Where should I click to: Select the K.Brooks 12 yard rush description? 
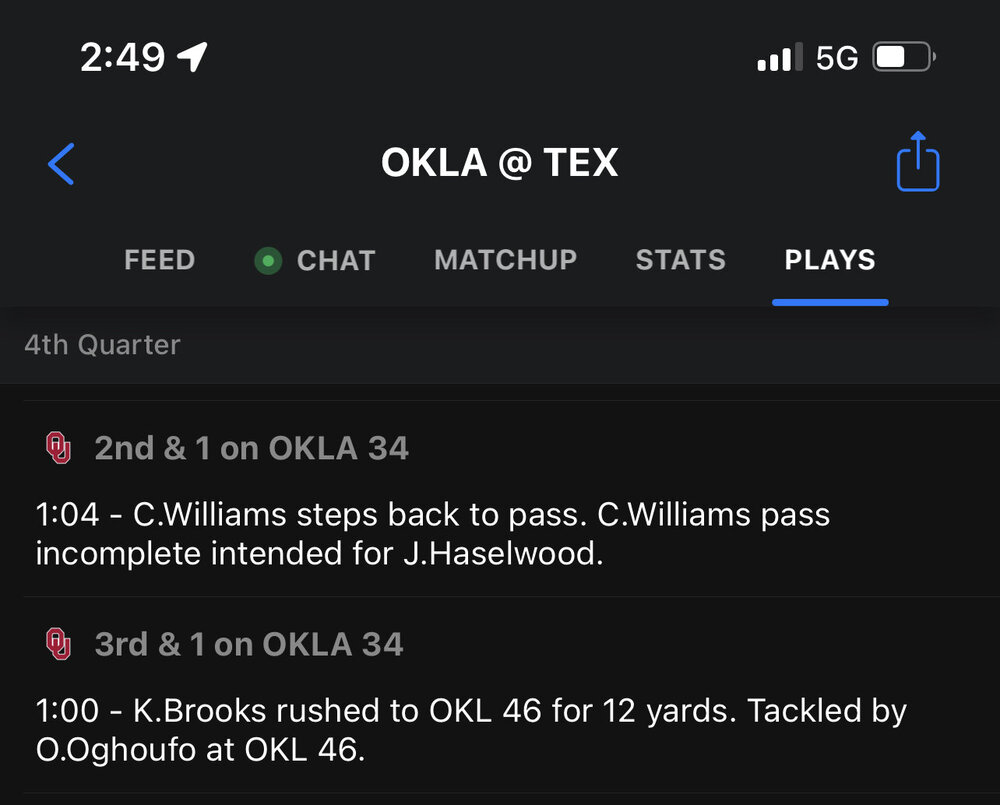(x=470, y=729)
